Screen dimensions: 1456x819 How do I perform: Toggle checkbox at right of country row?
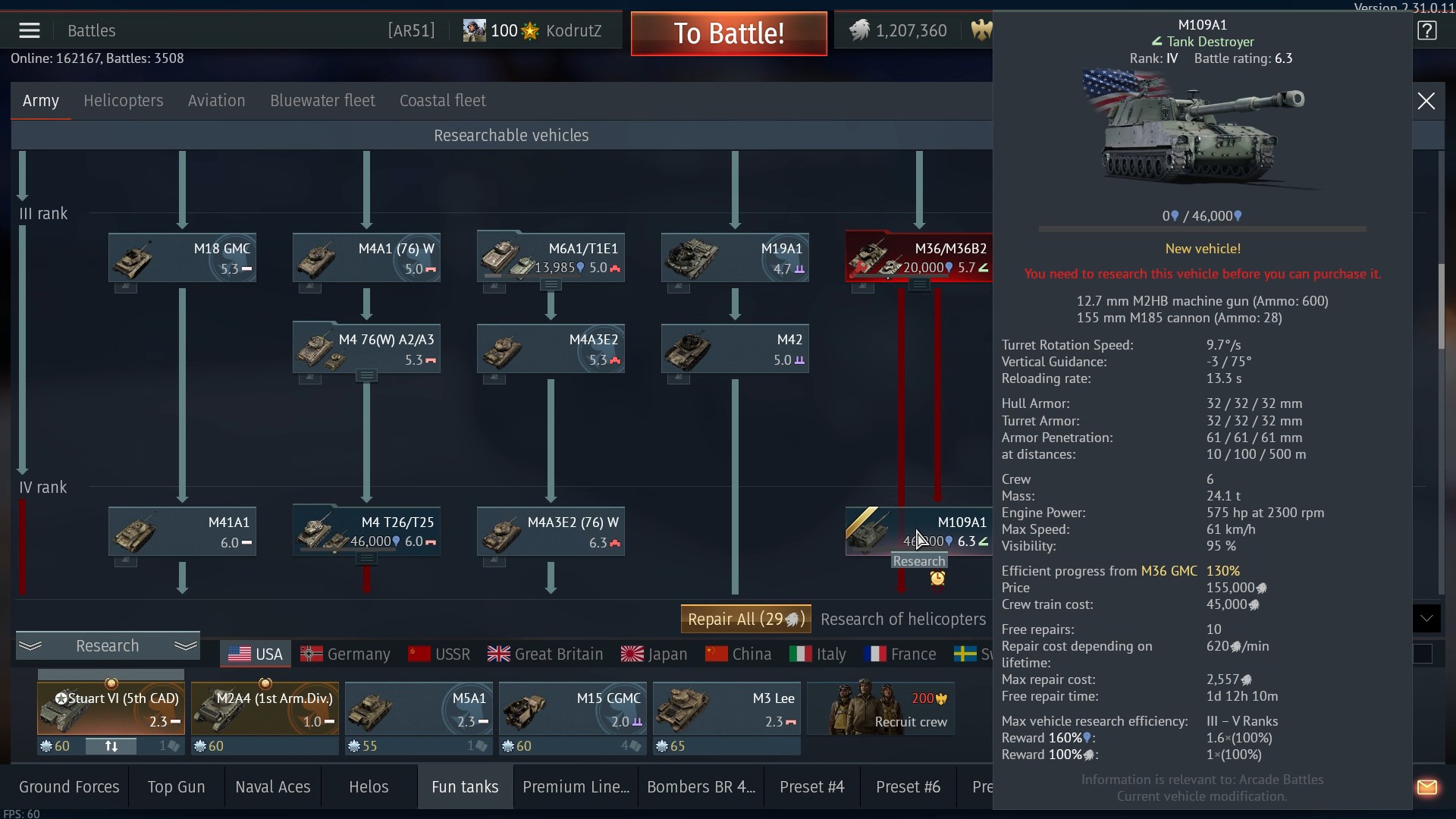click(x=1423, y=654)
